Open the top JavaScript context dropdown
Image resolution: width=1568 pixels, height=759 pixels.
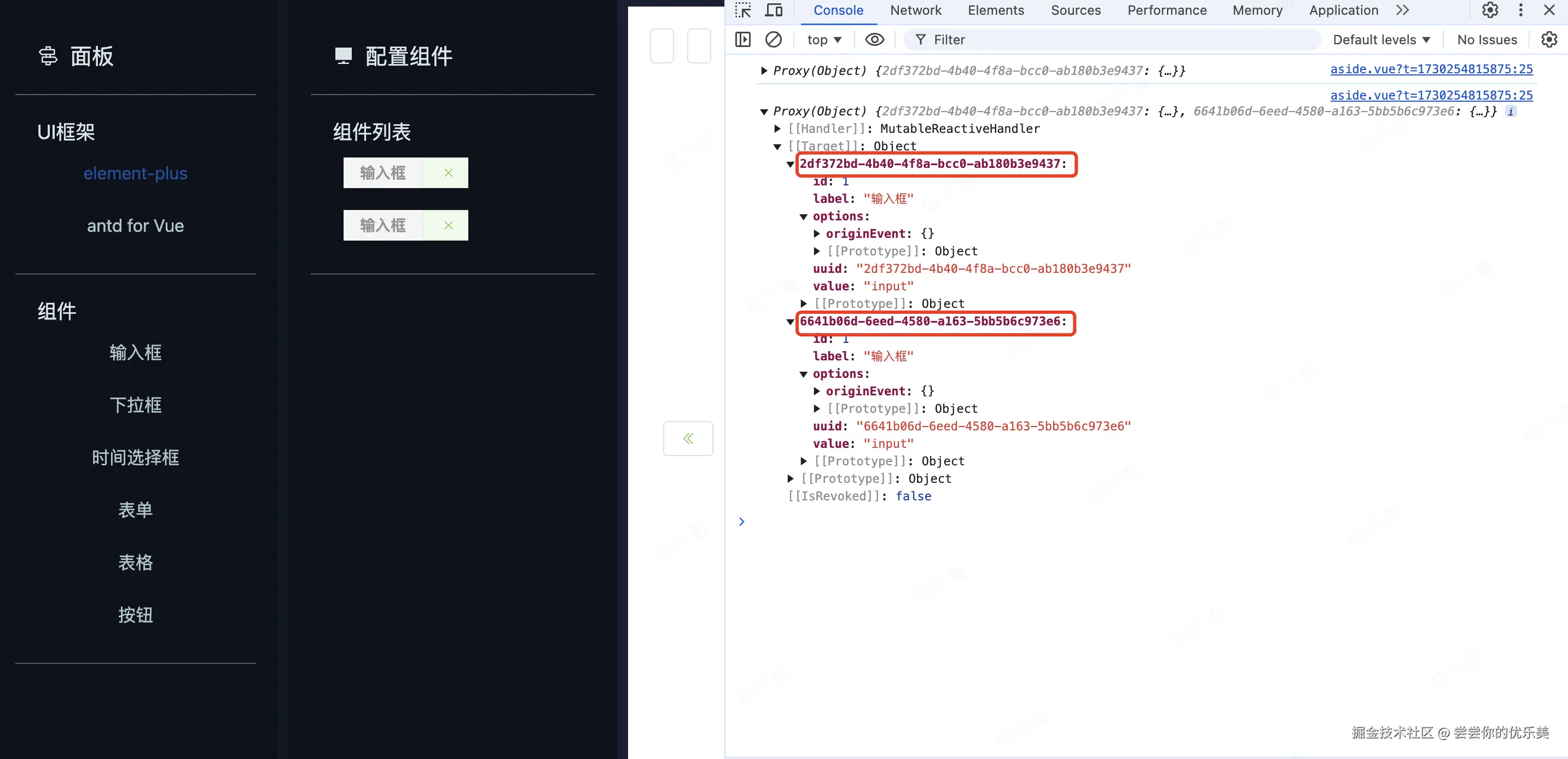(x=823, y=39)
